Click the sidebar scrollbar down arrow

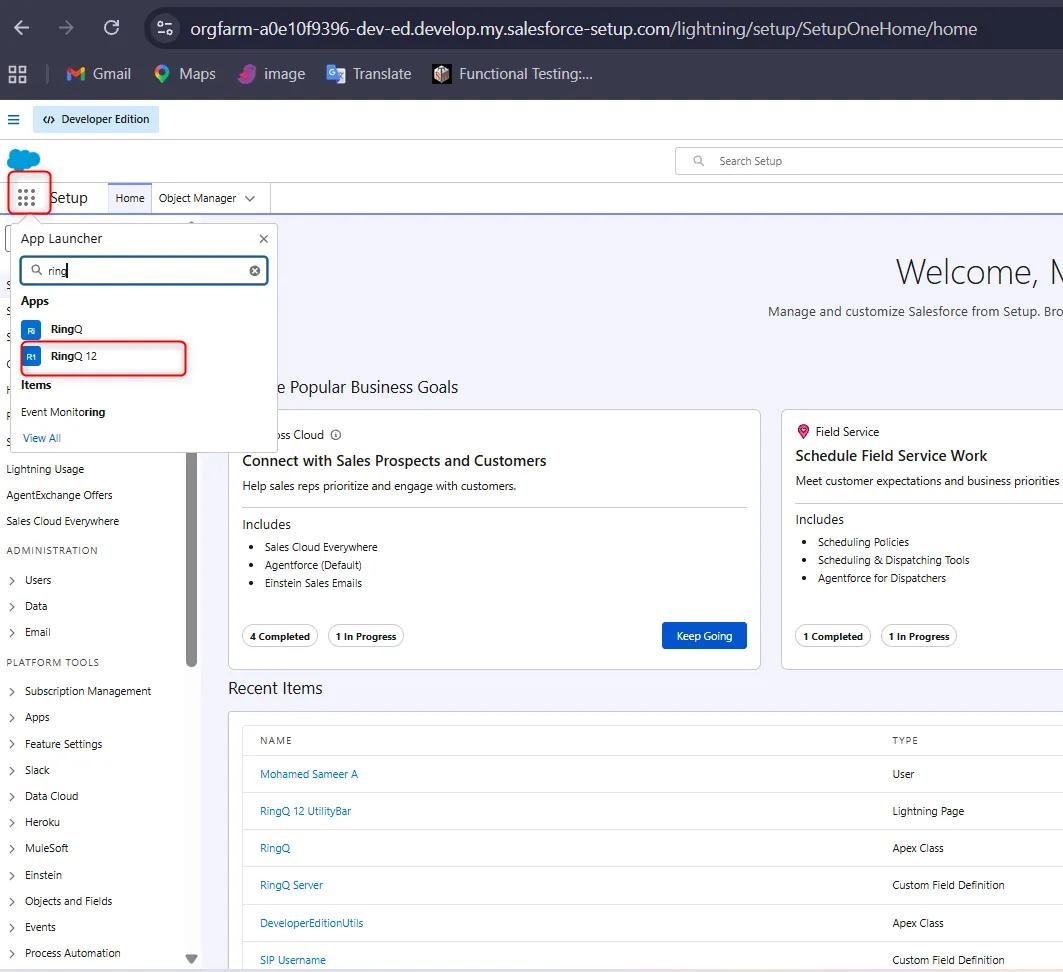[x=191, y=958]
